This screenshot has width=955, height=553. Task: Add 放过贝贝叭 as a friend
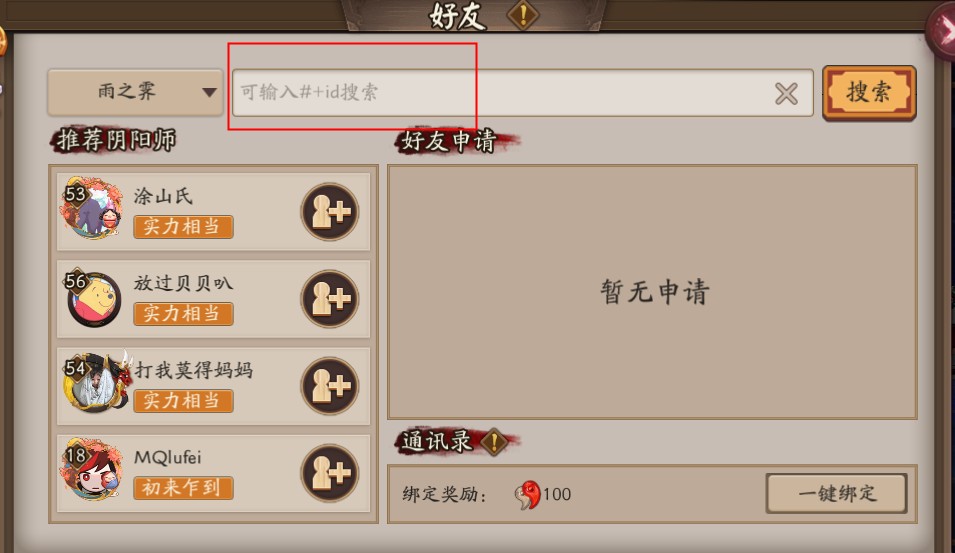tap(329, 298)
